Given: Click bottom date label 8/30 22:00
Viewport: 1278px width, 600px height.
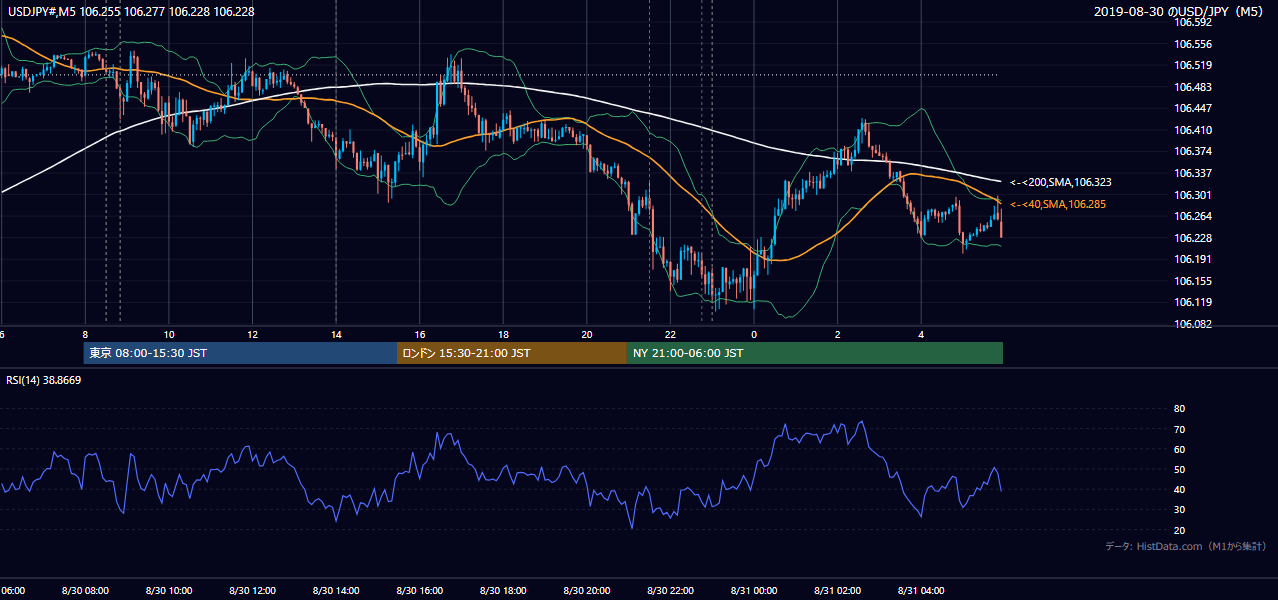Looking at the screenshot, I should (670, 590).
